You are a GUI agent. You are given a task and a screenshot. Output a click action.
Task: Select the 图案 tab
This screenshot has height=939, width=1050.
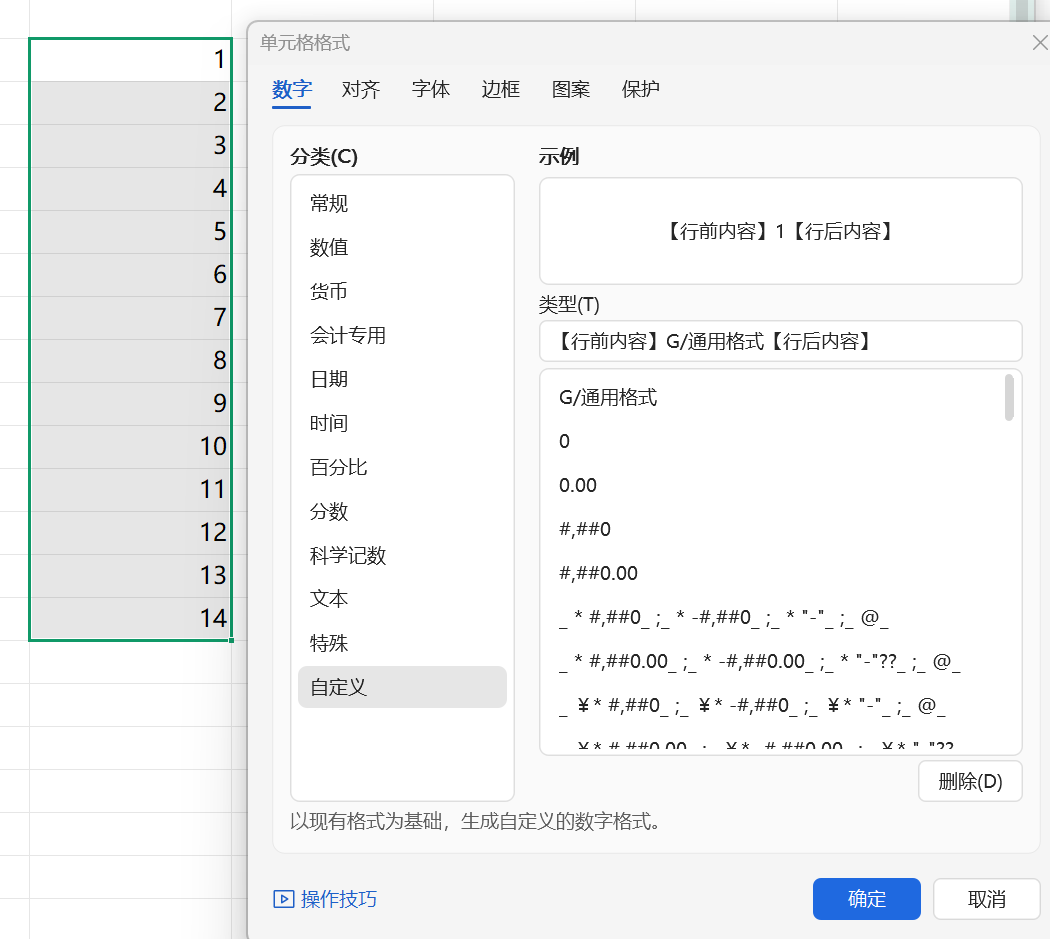tap(571, 89)
